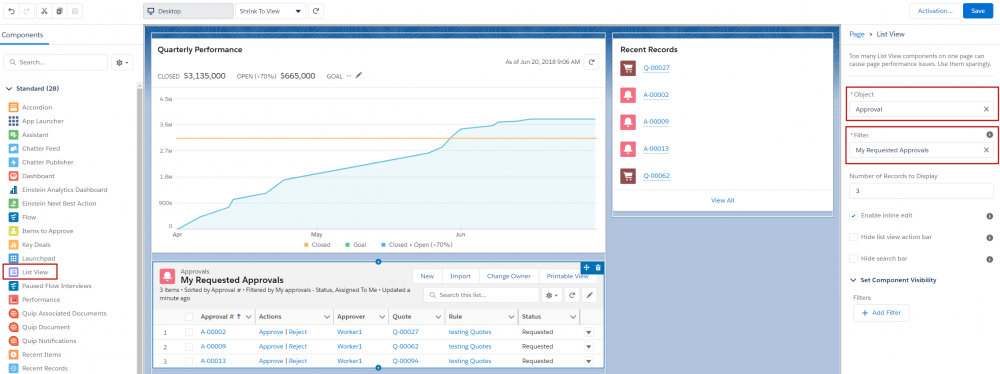Viewport: 1000px width, 374px height.
Task: Click the page refresh icon beside Shrink To View
Action: coord(316,11)
